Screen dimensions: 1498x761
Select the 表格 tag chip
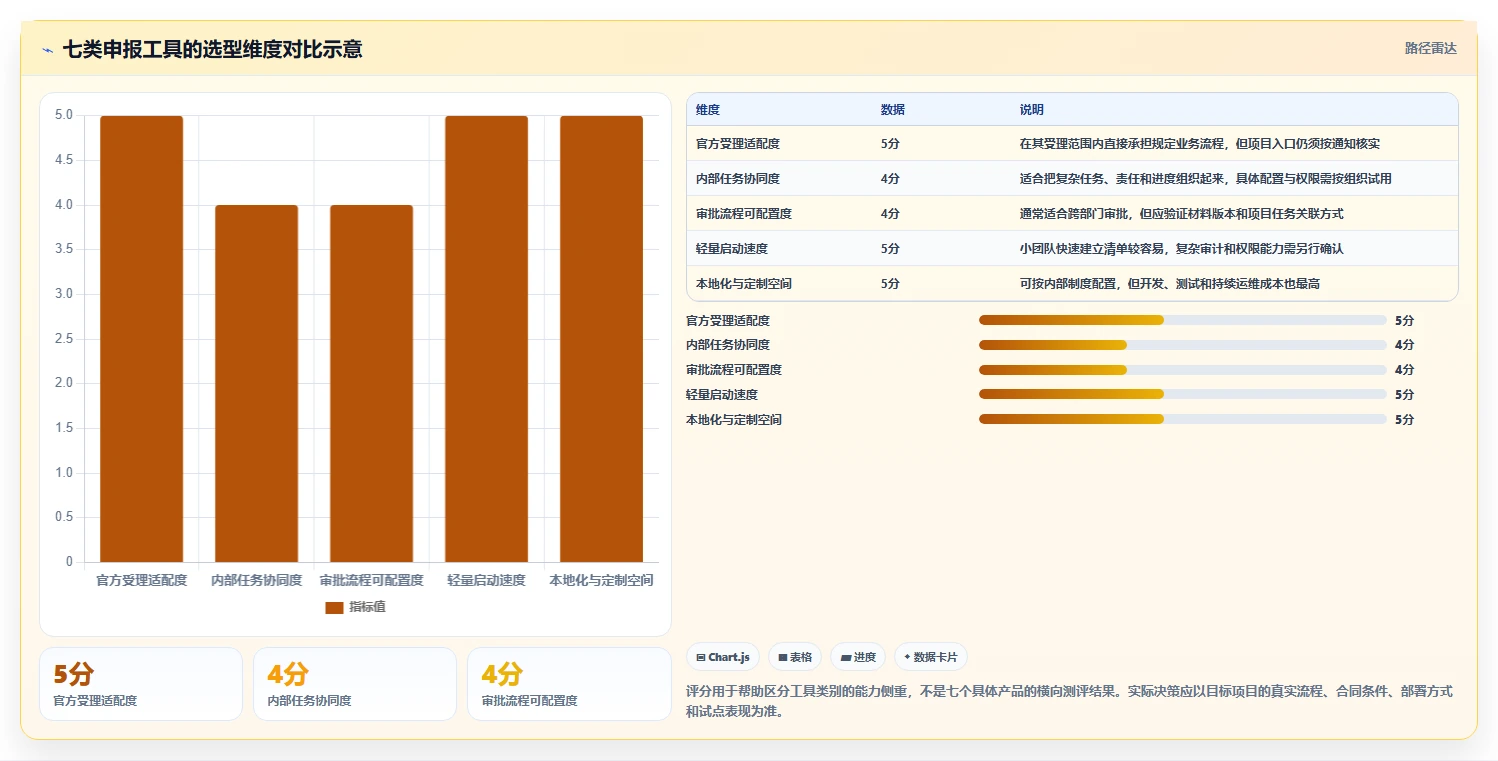click(x=795, y=657)
